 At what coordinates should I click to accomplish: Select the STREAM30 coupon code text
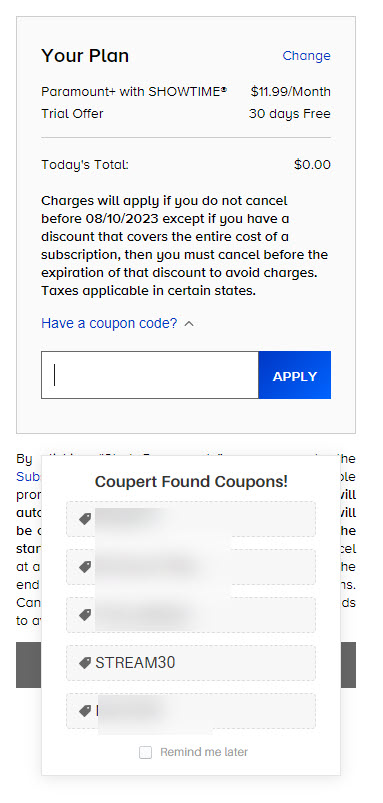135,663
